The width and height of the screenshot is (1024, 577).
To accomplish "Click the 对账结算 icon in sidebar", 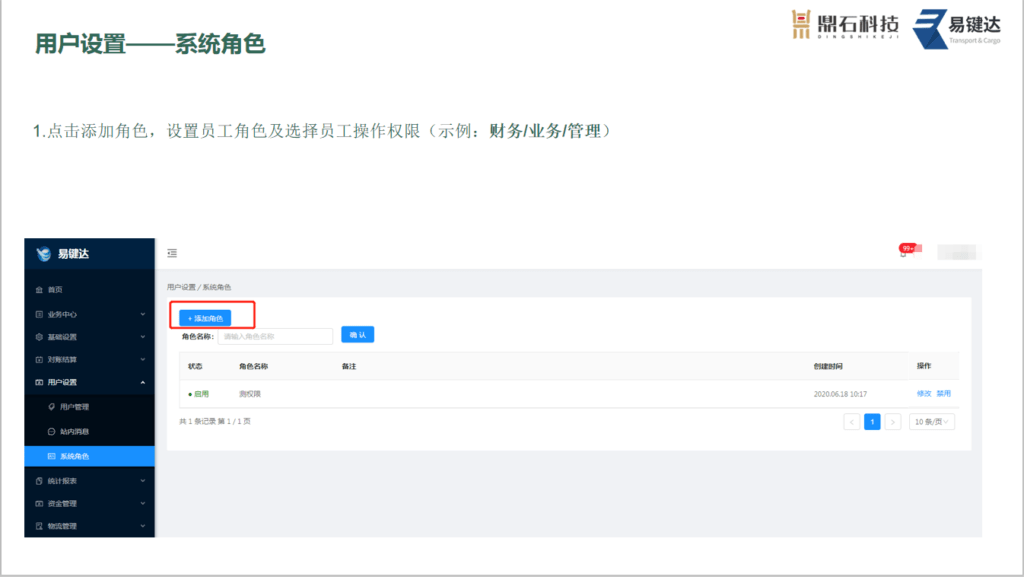I will (39, 360).
